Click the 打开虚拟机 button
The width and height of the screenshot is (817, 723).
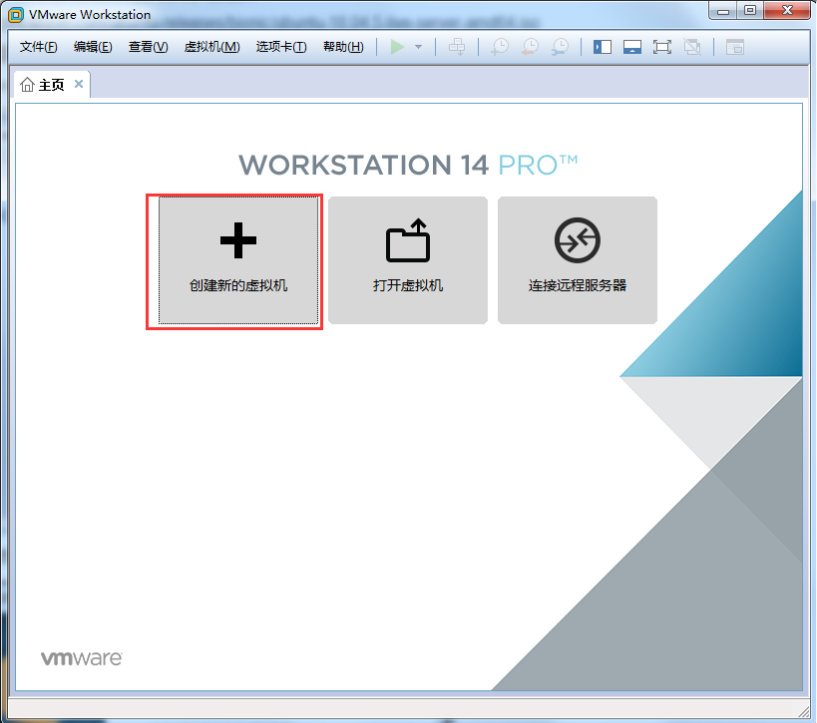point(408,260)
